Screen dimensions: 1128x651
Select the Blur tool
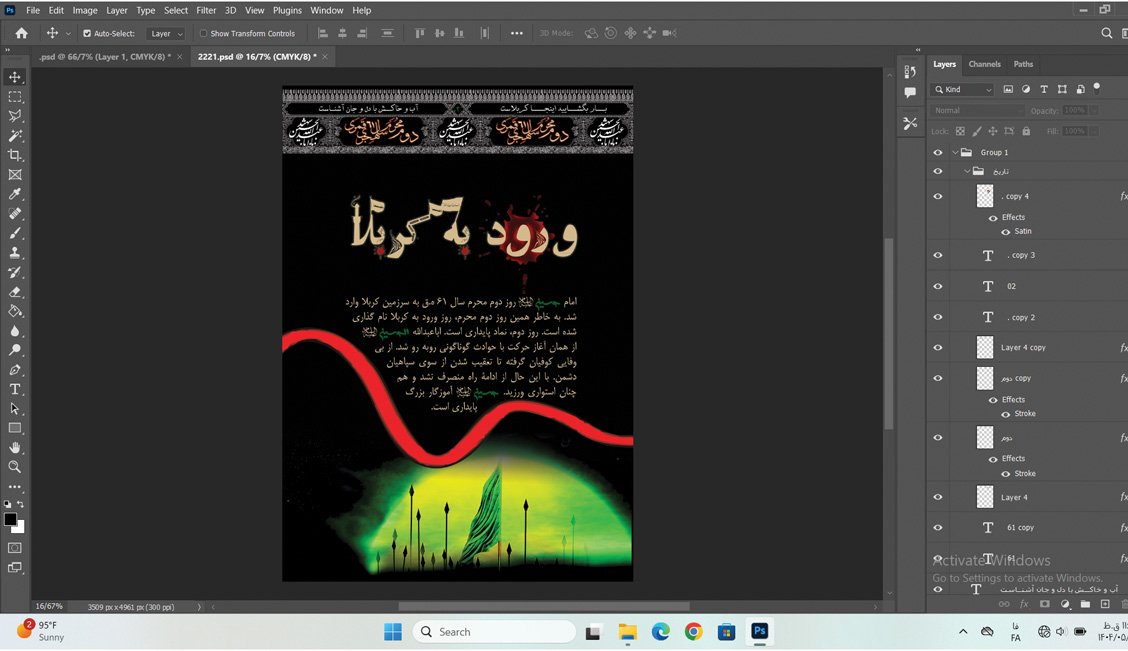14,331
